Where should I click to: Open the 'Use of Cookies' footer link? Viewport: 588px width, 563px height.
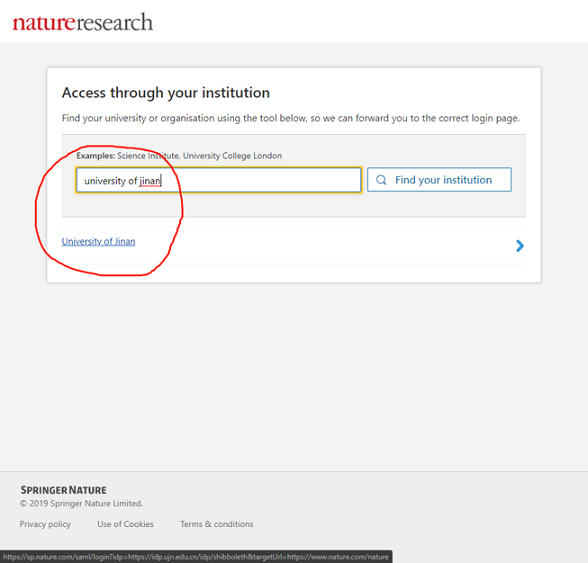[125, 524]
